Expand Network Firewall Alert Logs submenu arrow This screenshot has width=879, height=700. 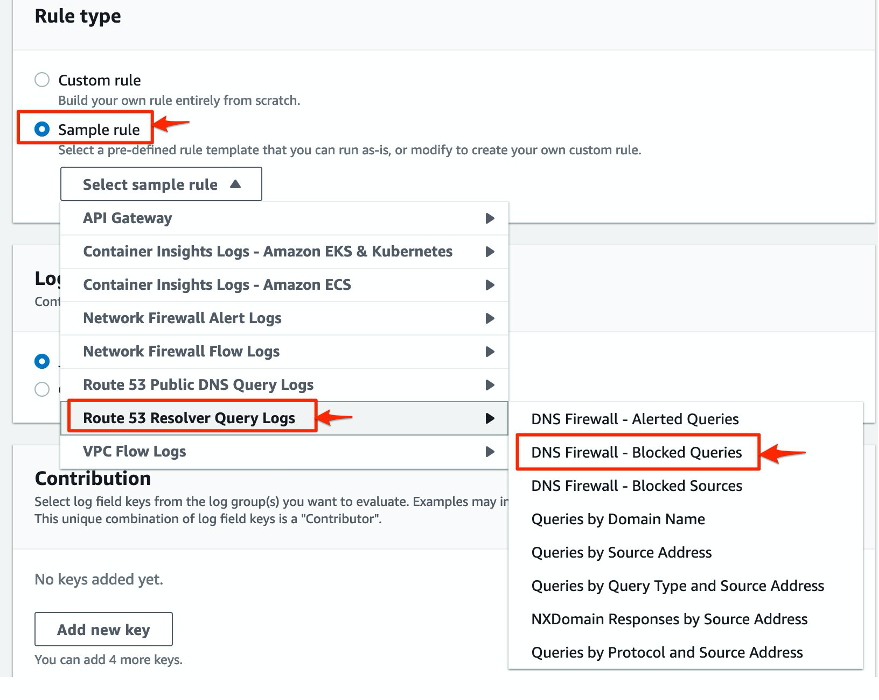489,318
